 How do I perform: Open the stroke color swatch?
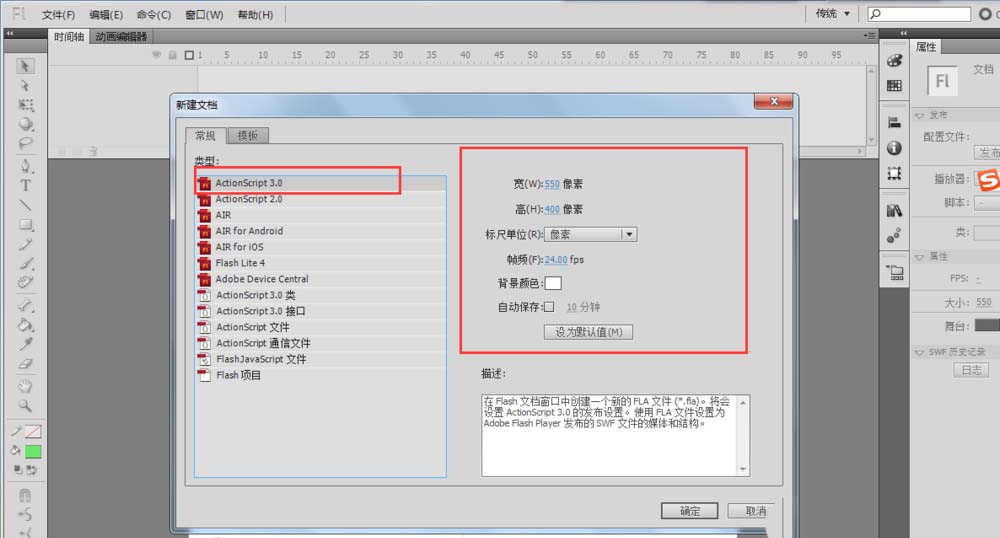point(33,432)
